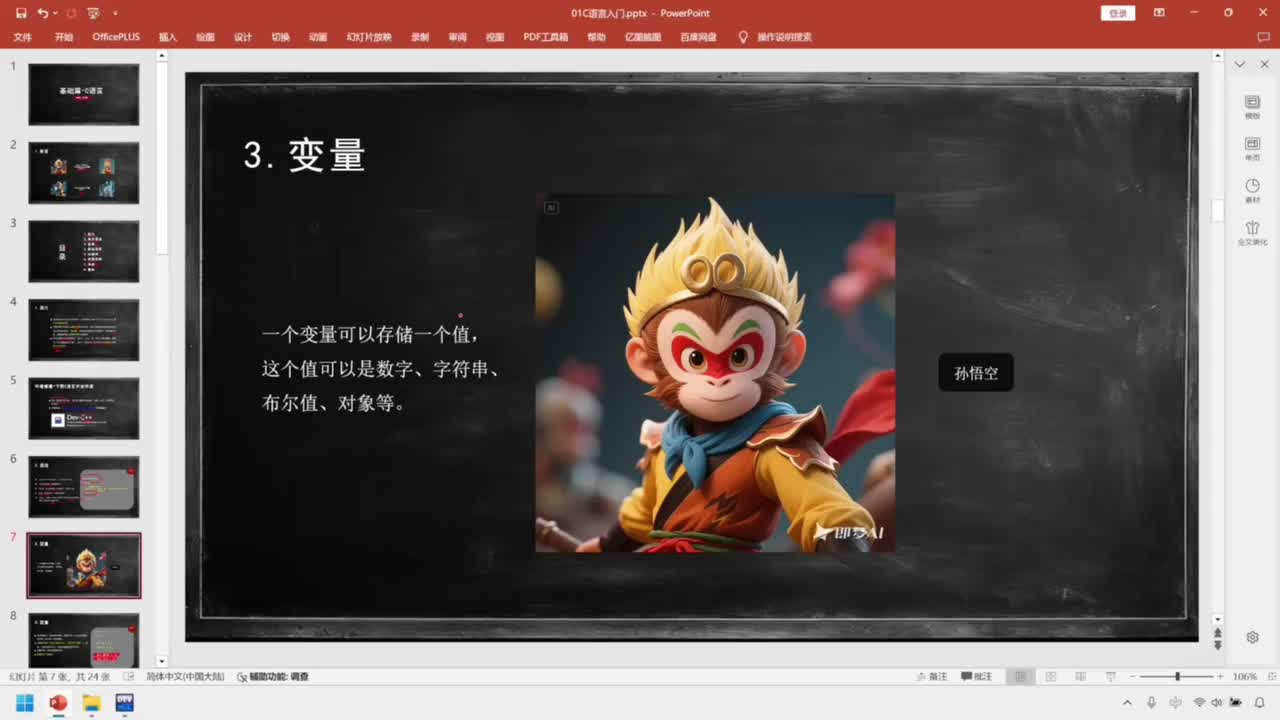Open the 帮助 tab
This screenshot has width=1280, height=720.
(597, 37)
